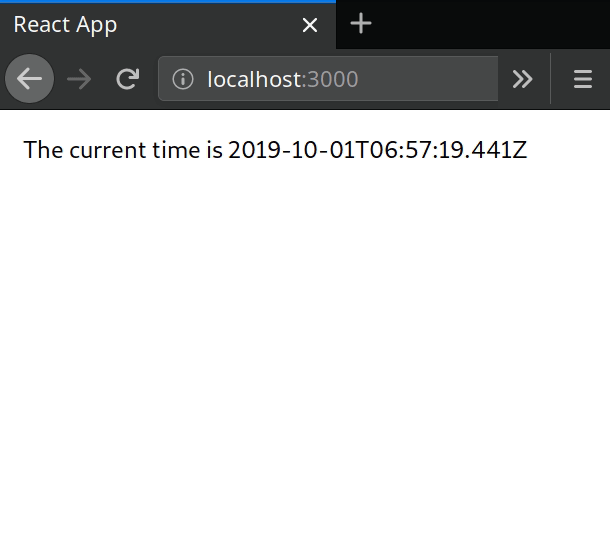Screen dimensions: 610x558
Task: Expand the toolbar overflow chevron
Action: 522,79
